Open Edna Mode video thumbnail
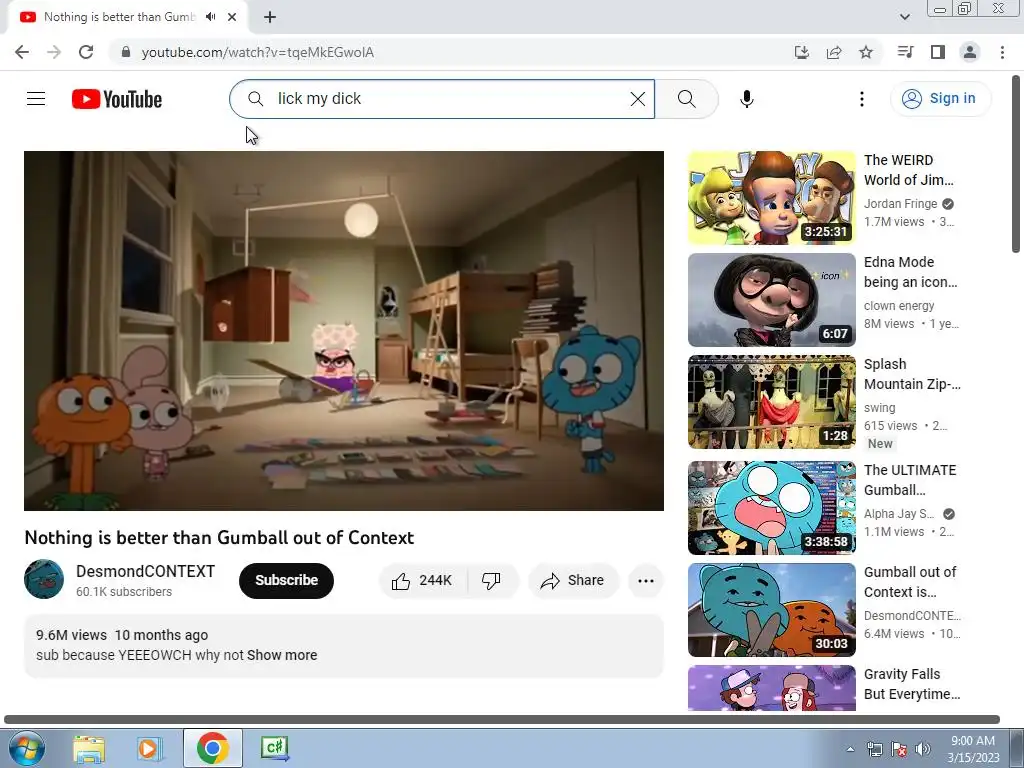The width and height of the screenshot is (1024, 768). tap(771, 300)
